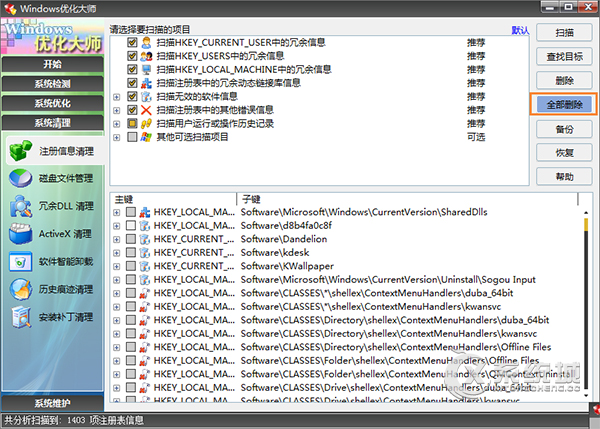Toggle 扫描无效的软件信息 checkbox
The image size is (600, 429).
[x=132, y=96]
